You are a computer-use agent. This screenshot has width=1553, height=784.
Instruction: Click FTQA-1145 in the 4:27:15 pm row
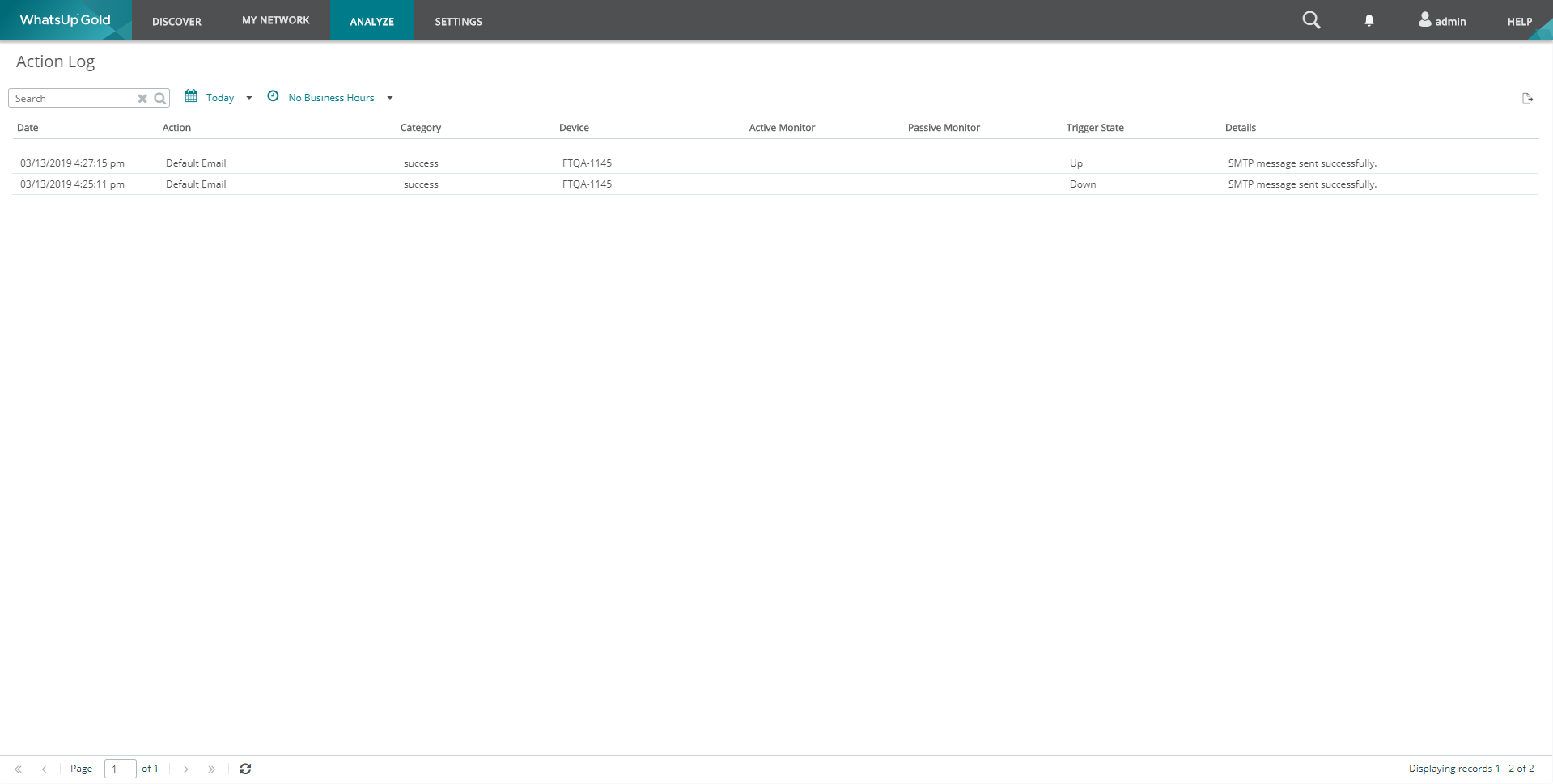pos(587,163)
